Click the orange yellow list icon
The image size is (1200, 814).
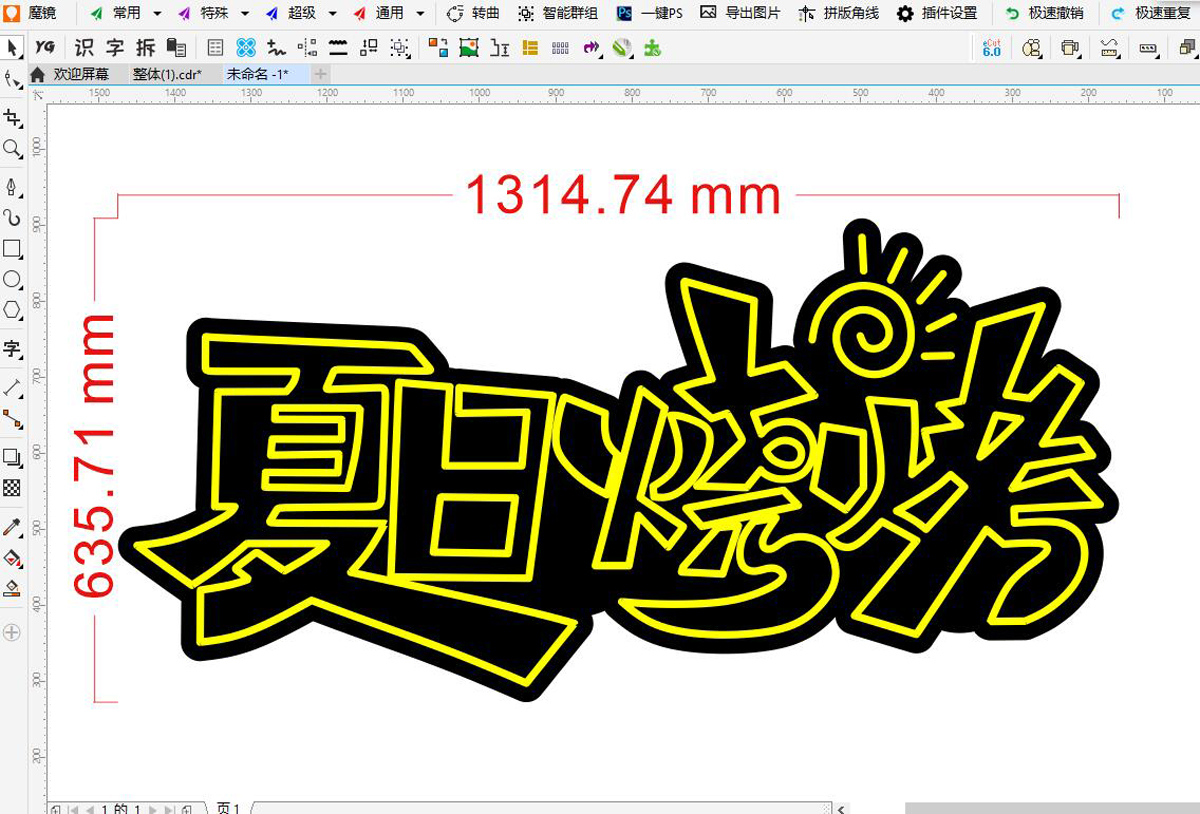530,47
